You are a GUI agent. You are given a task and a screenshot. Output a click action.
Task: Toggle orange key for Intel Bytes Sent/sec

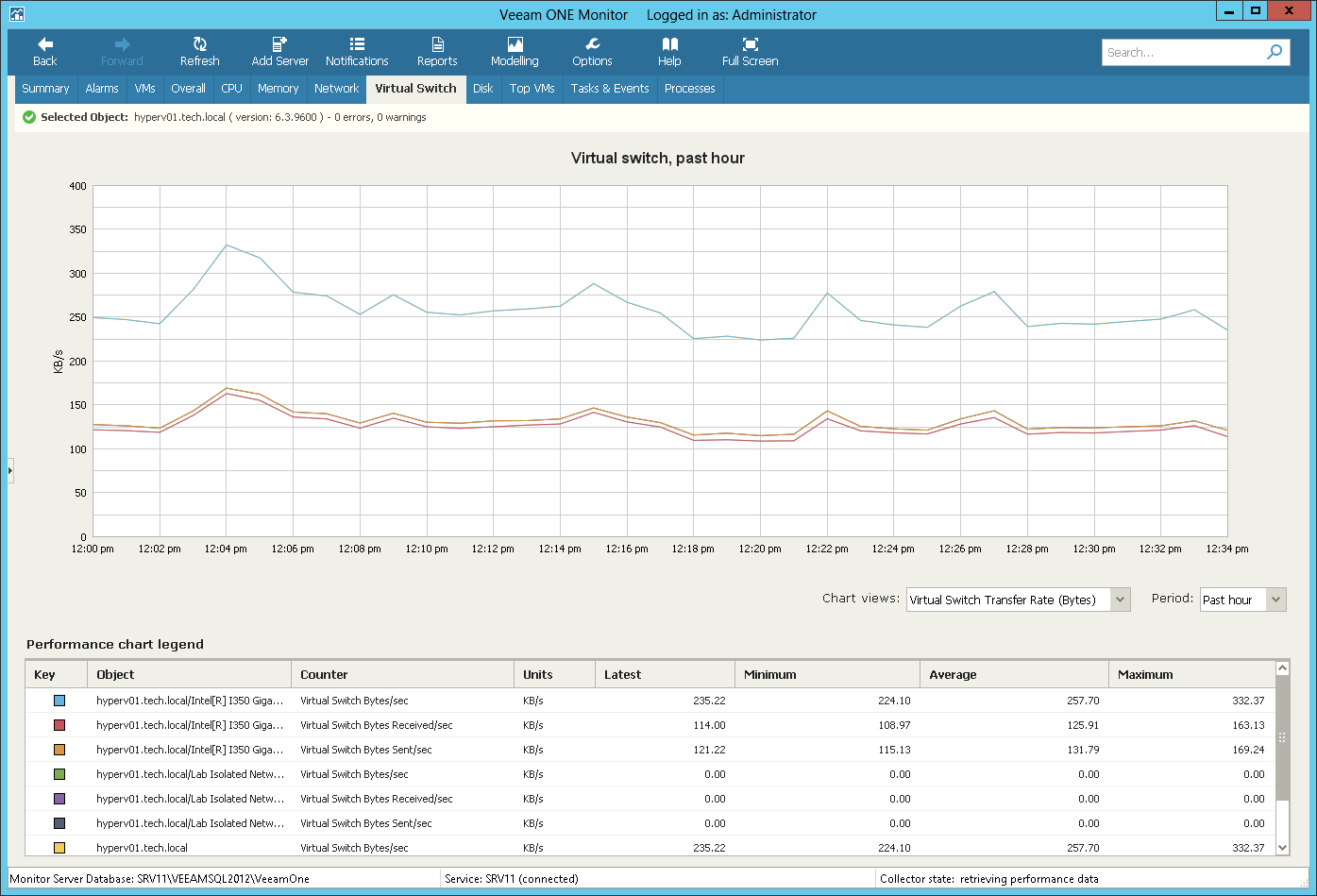(x=59, y=750)
